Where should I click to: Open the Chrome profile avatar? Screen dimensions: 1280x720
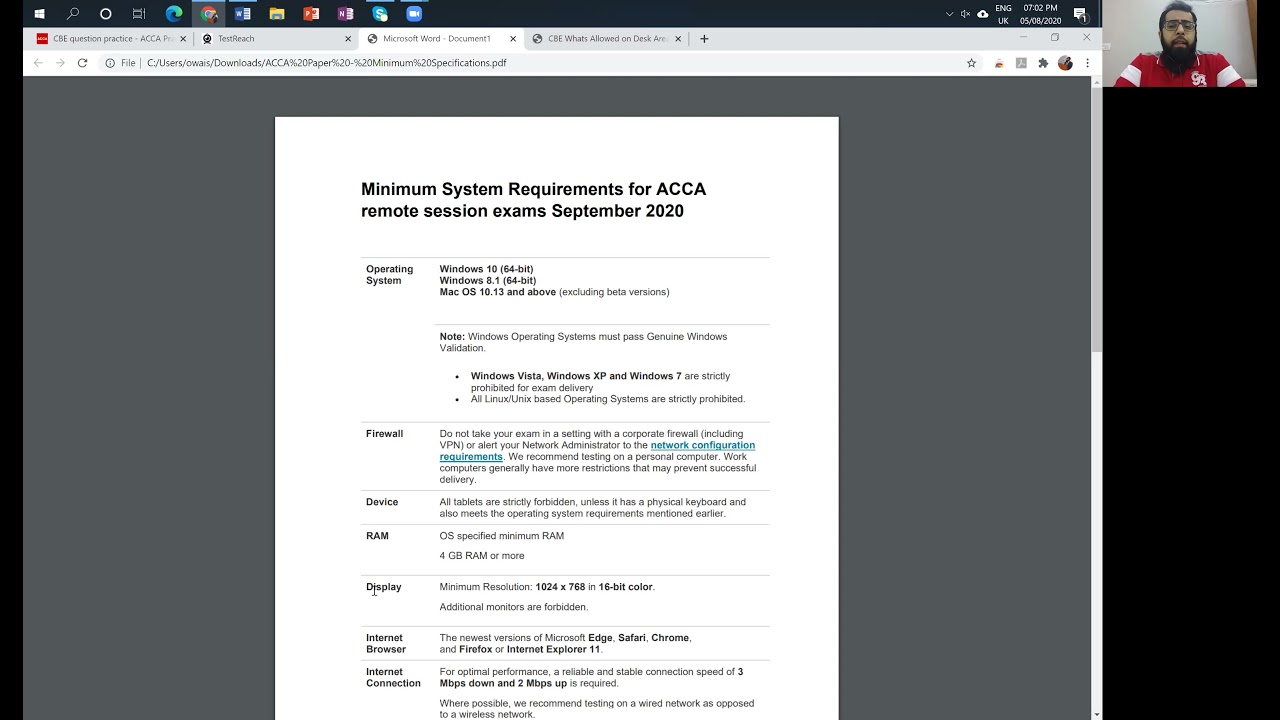pyautogui.click(x=1065, y=63)
